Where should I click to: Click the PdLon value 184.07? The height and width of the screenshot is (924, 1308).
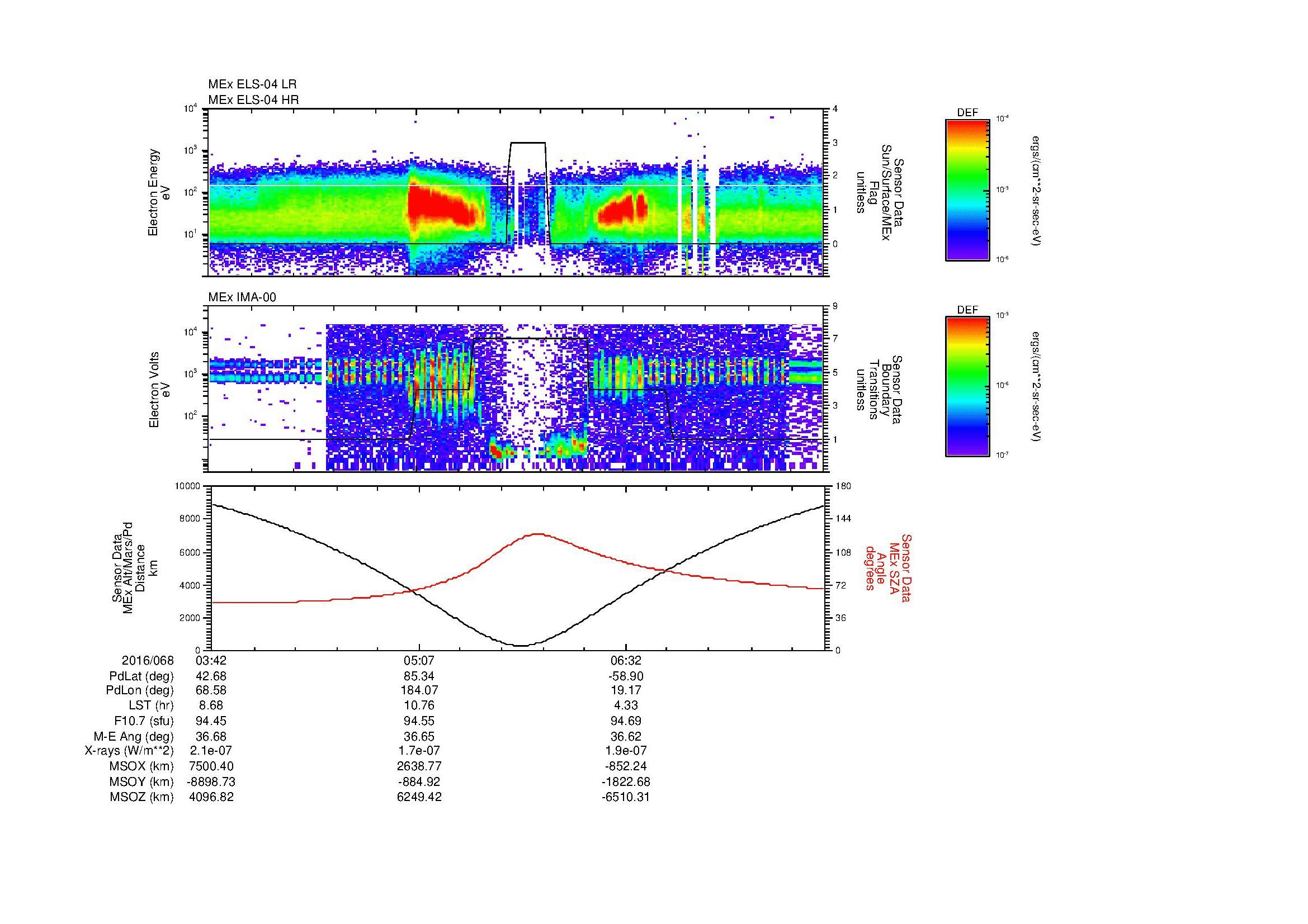pyautogui.click(x=419, y=690)
